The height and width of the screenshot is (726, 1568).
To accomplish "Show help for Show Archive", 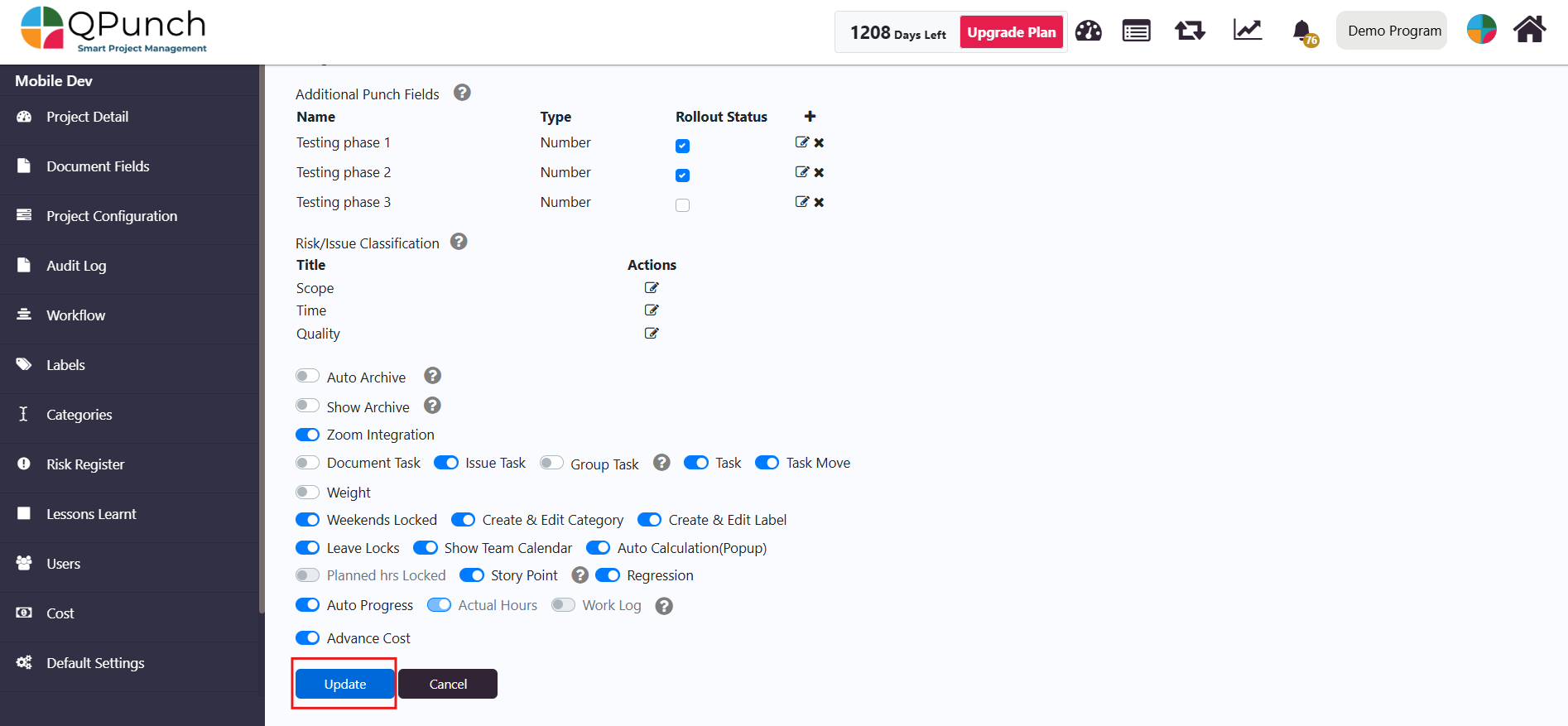I will 432,406.
